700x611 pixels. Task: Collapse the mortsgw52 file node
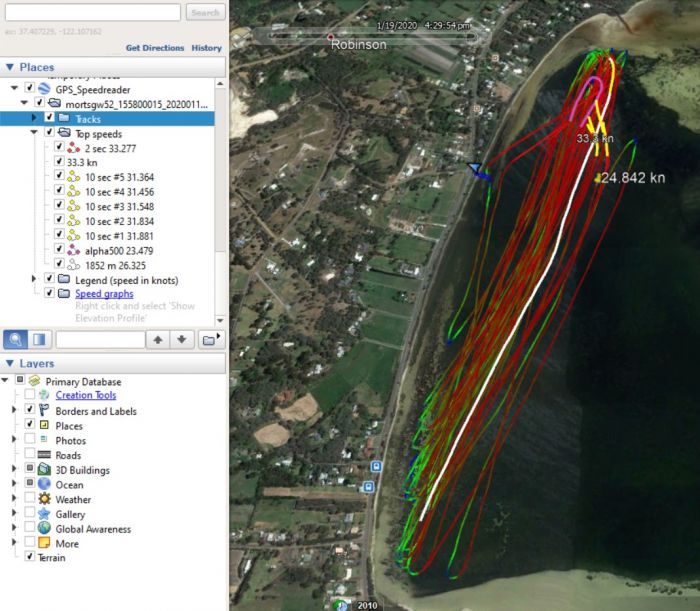[x=24, y=103]
